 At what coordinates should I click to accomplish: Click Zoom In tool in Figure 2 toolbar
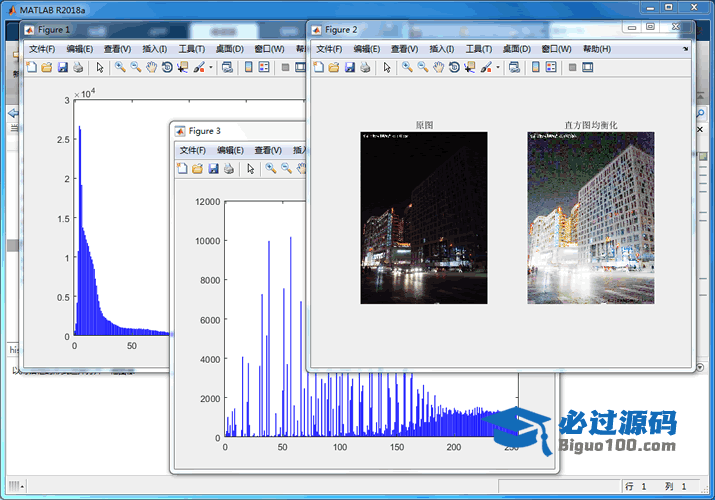[407, 68]
